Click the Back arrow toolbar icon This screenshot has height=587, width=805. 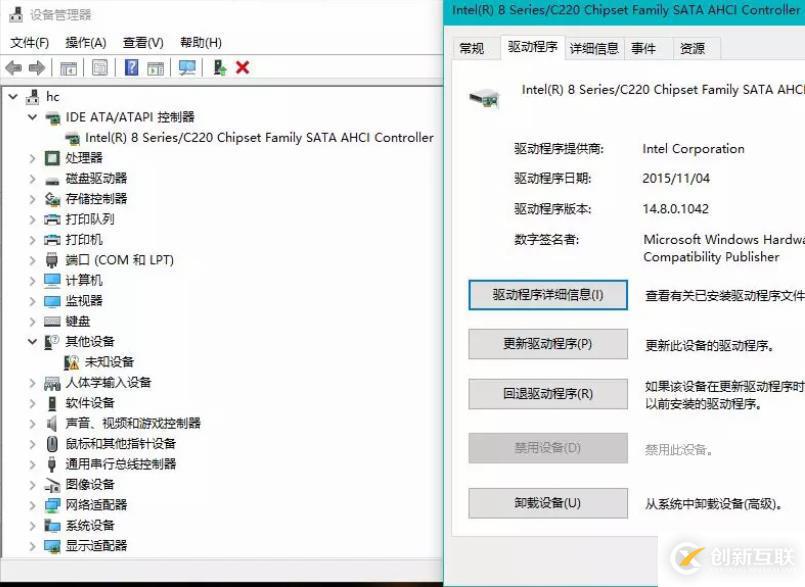pyautogui.click(x=14, y=68)
